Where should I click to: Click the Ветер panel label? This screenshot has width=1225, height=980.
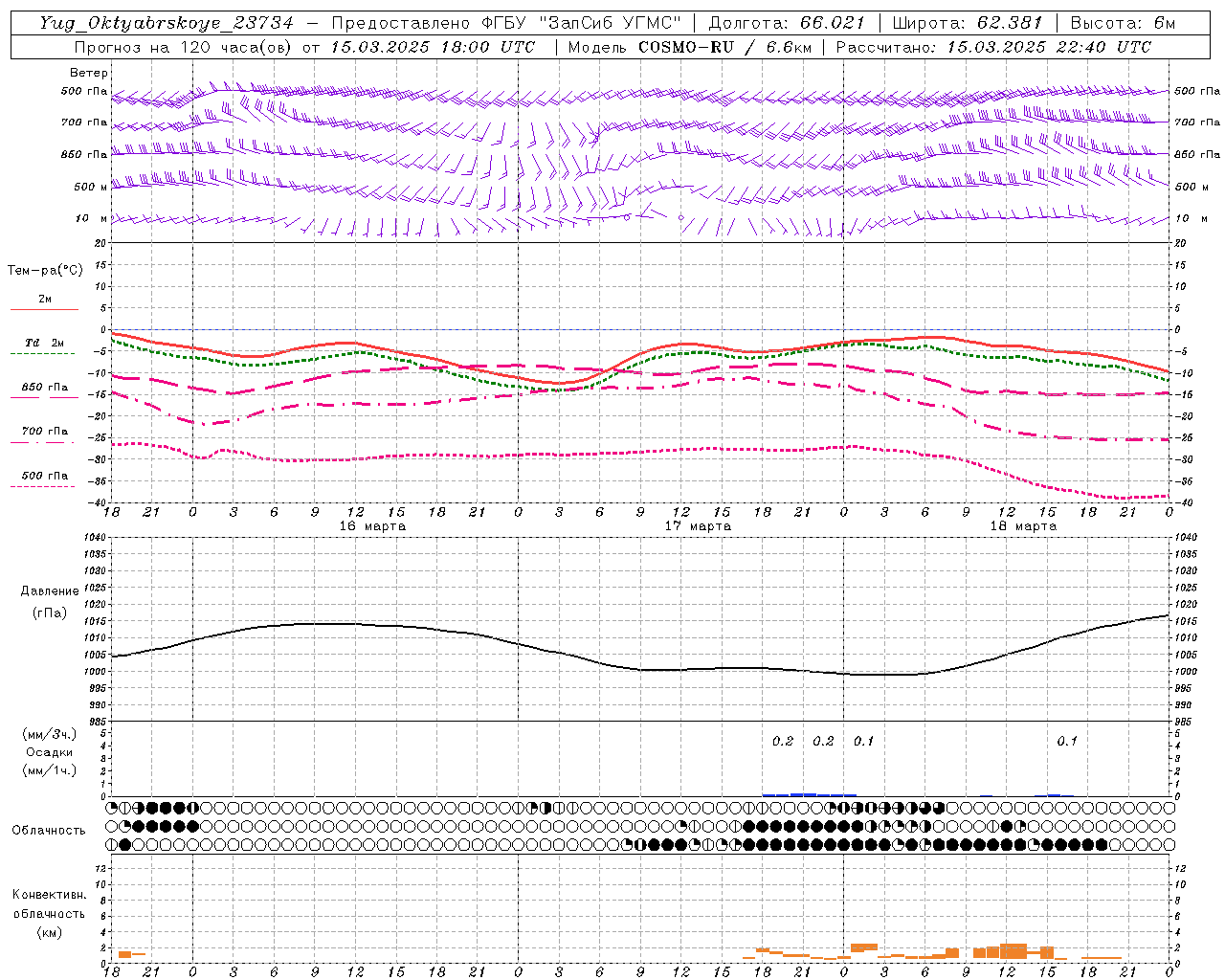[x=89, y=73]
